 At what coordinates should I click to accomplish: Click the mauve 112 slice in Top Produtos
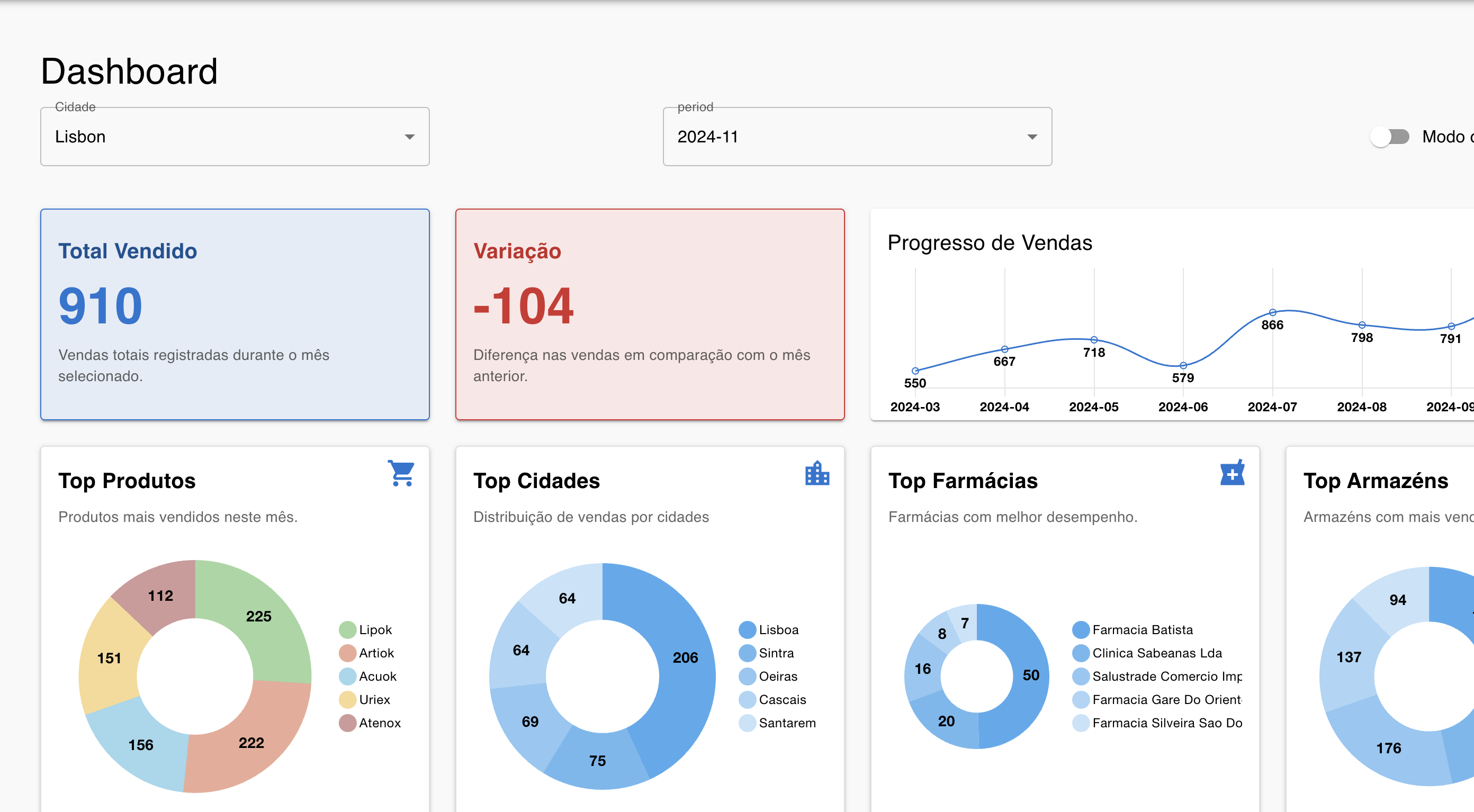(161, 596)
